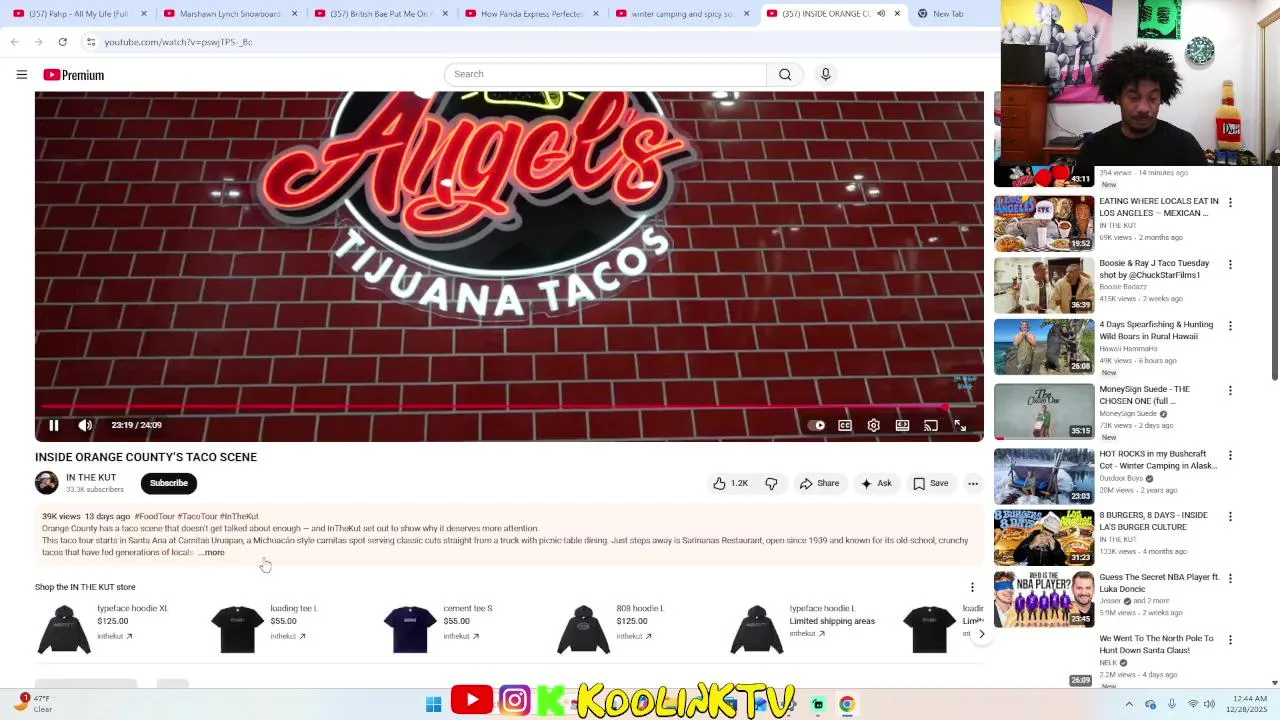Switch to British Bae Put Me On tab

click(x=380, y=13)
